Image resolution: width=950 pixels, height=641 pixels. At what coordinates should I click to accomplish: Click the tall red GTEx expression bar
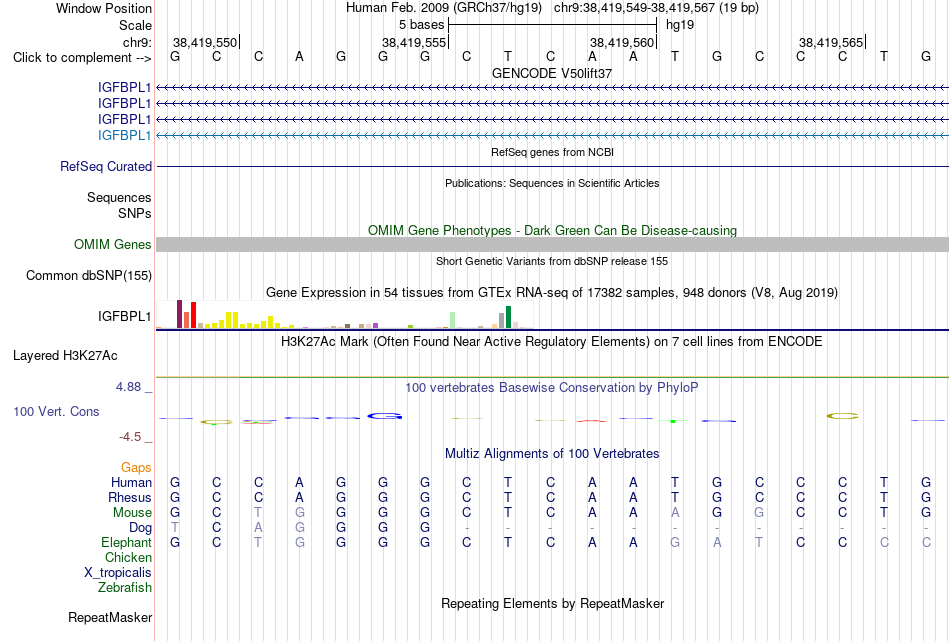click(193, 315)
